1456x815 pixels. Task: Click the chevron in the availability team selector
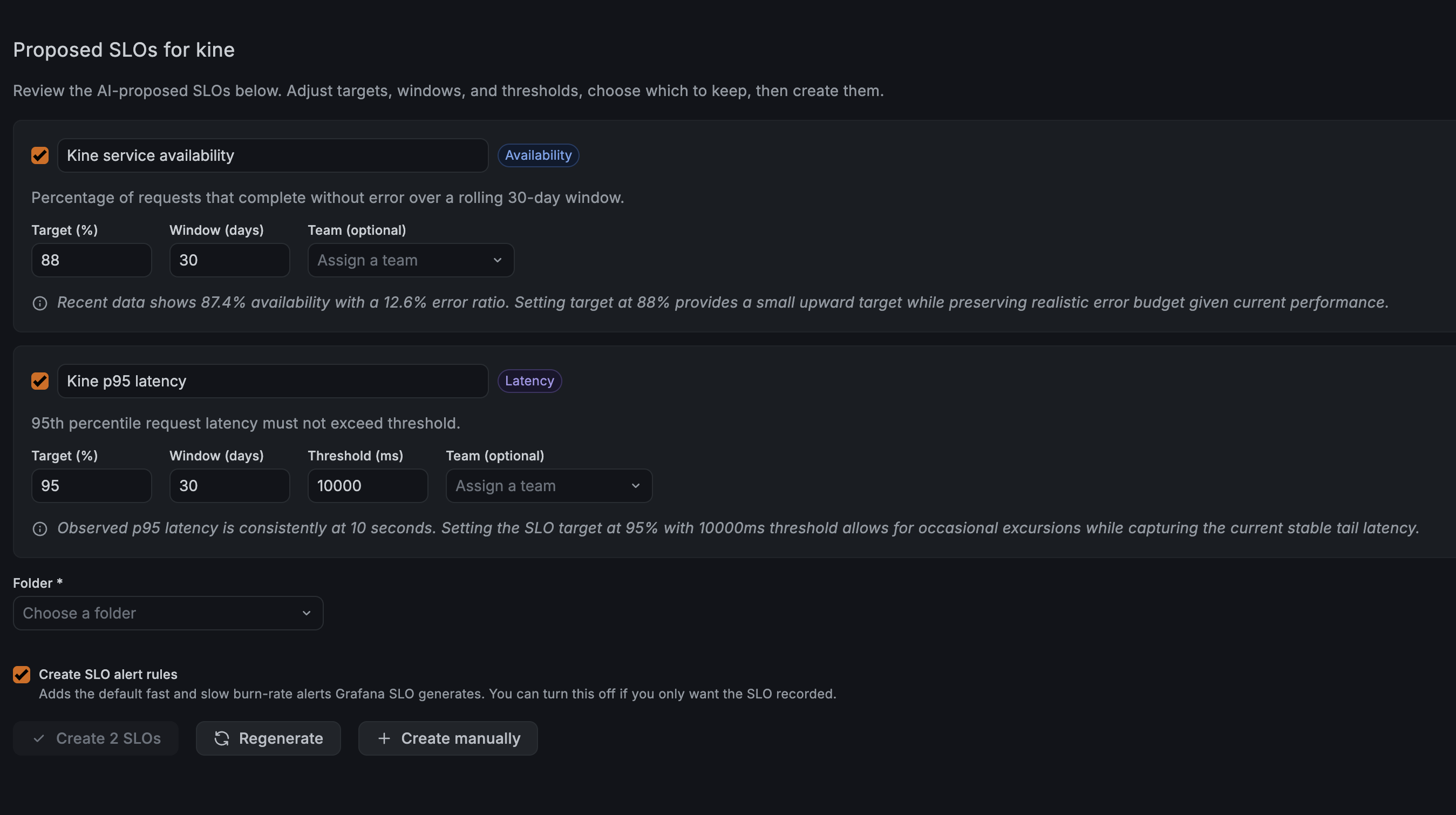coord(498,260)
